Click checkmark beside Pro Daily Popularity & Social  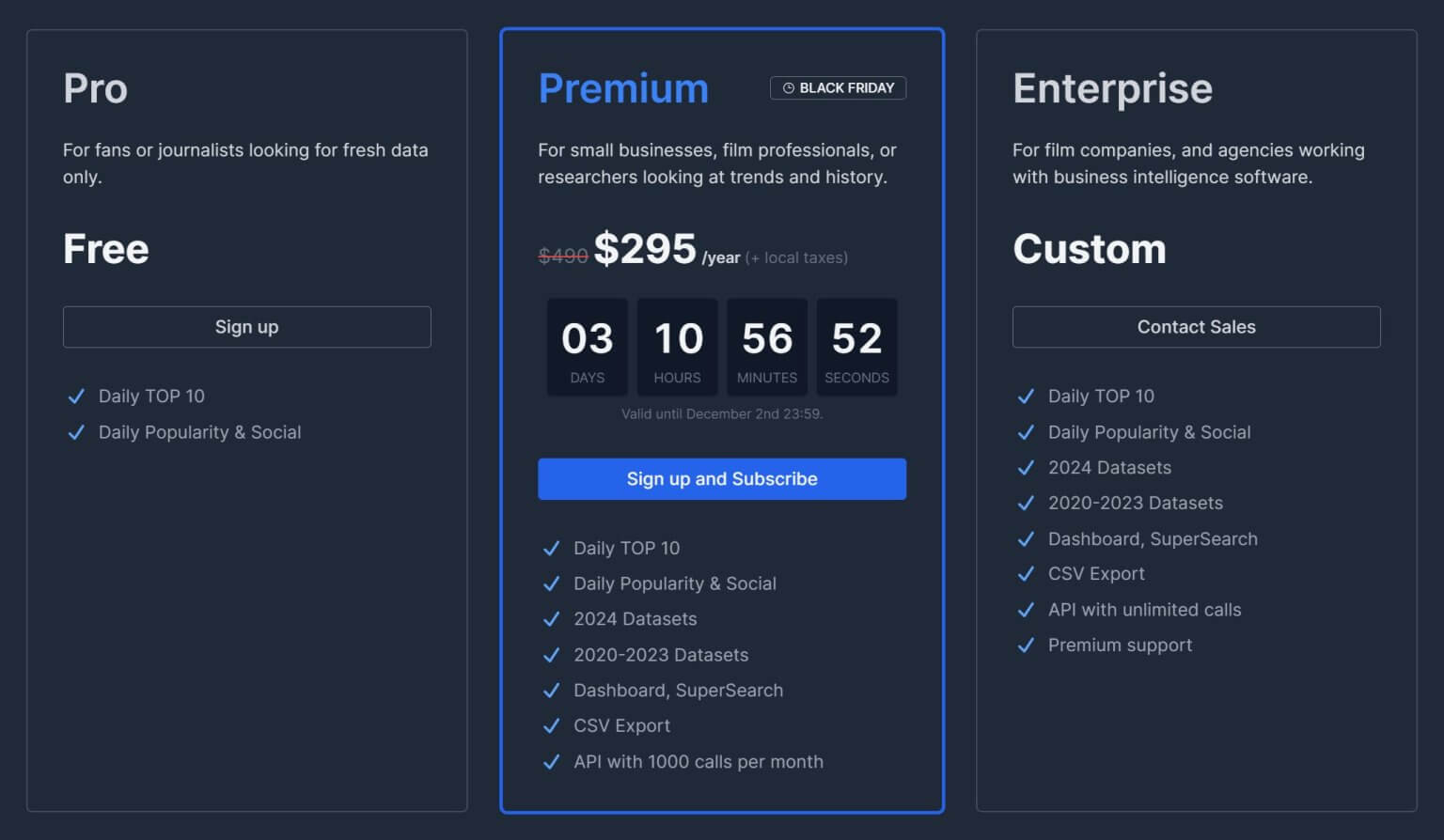[x=76, y=432]
